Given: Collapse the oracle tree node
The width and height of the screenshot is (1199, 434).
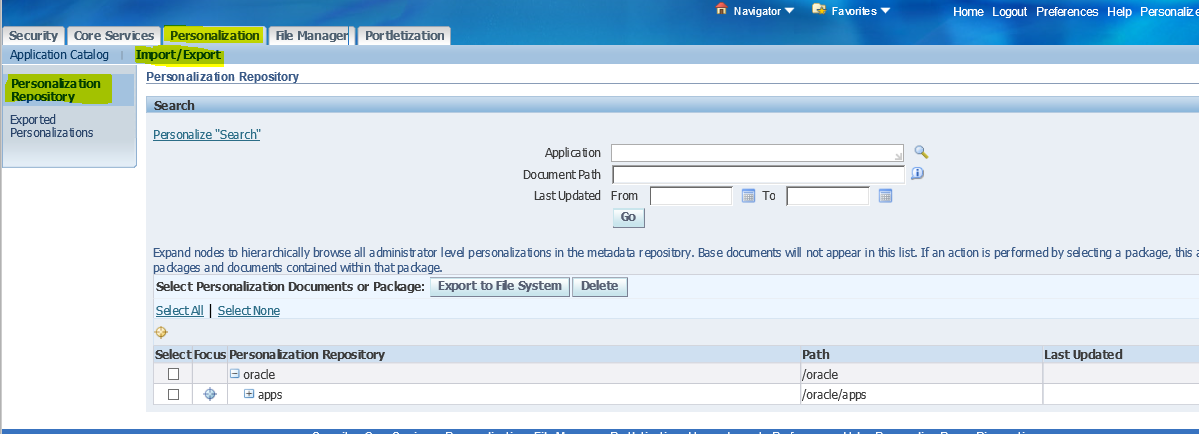Looking at the screenshot, I should coord(236,374).
